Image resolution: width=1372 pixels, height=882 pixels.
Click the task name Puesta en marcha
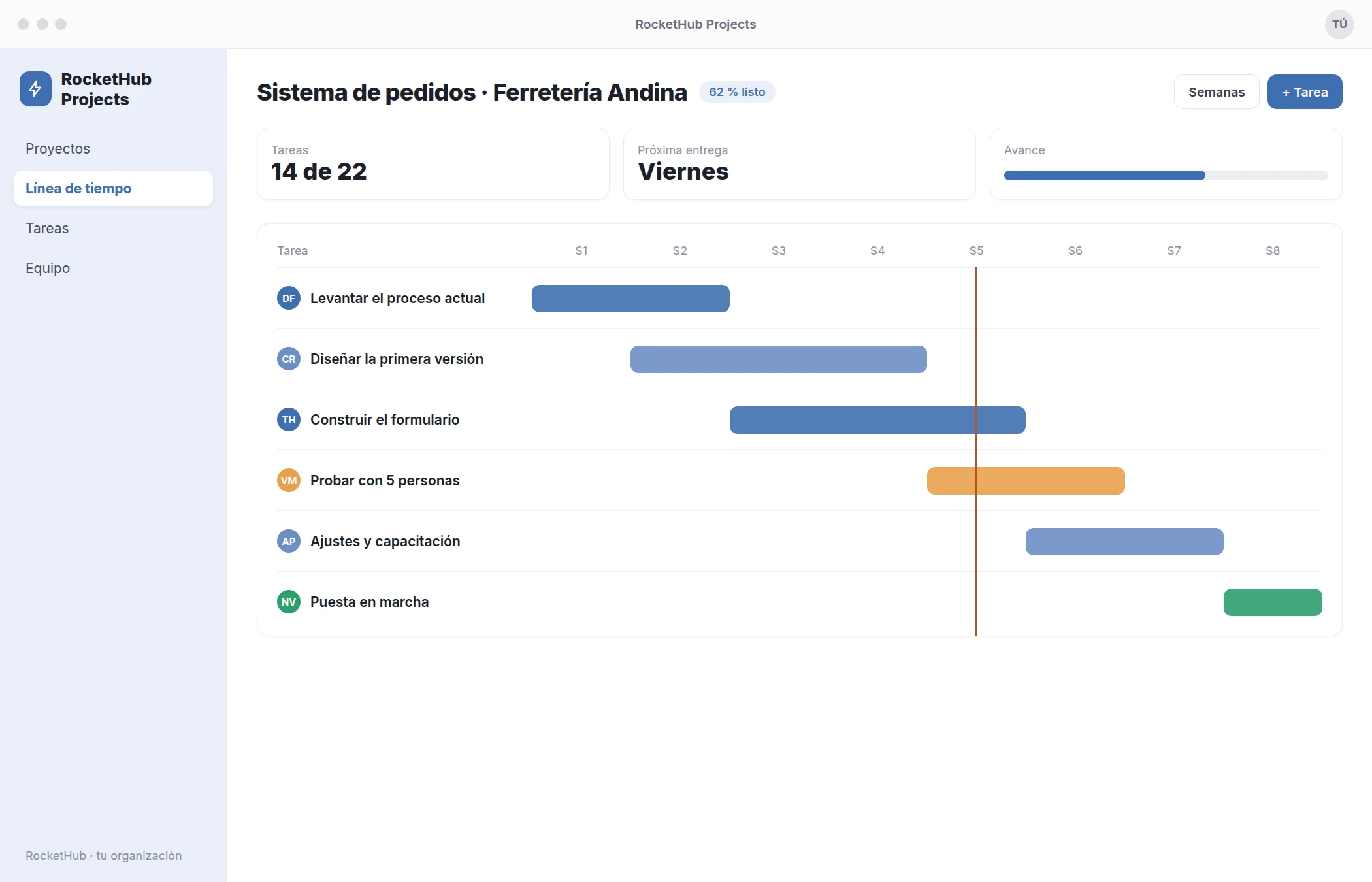[369, 602]
